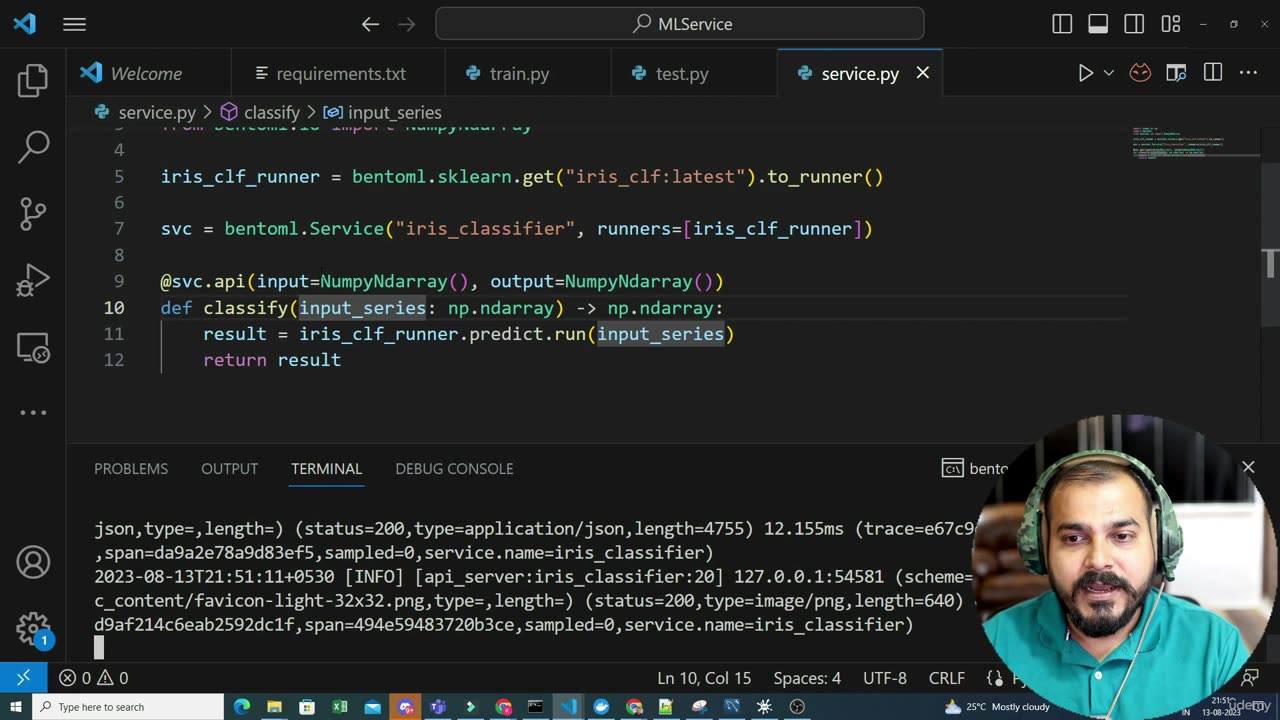The image size is (1280, 720).
Task: Open Excel from the taskbar
Action: tap(340, 707)
